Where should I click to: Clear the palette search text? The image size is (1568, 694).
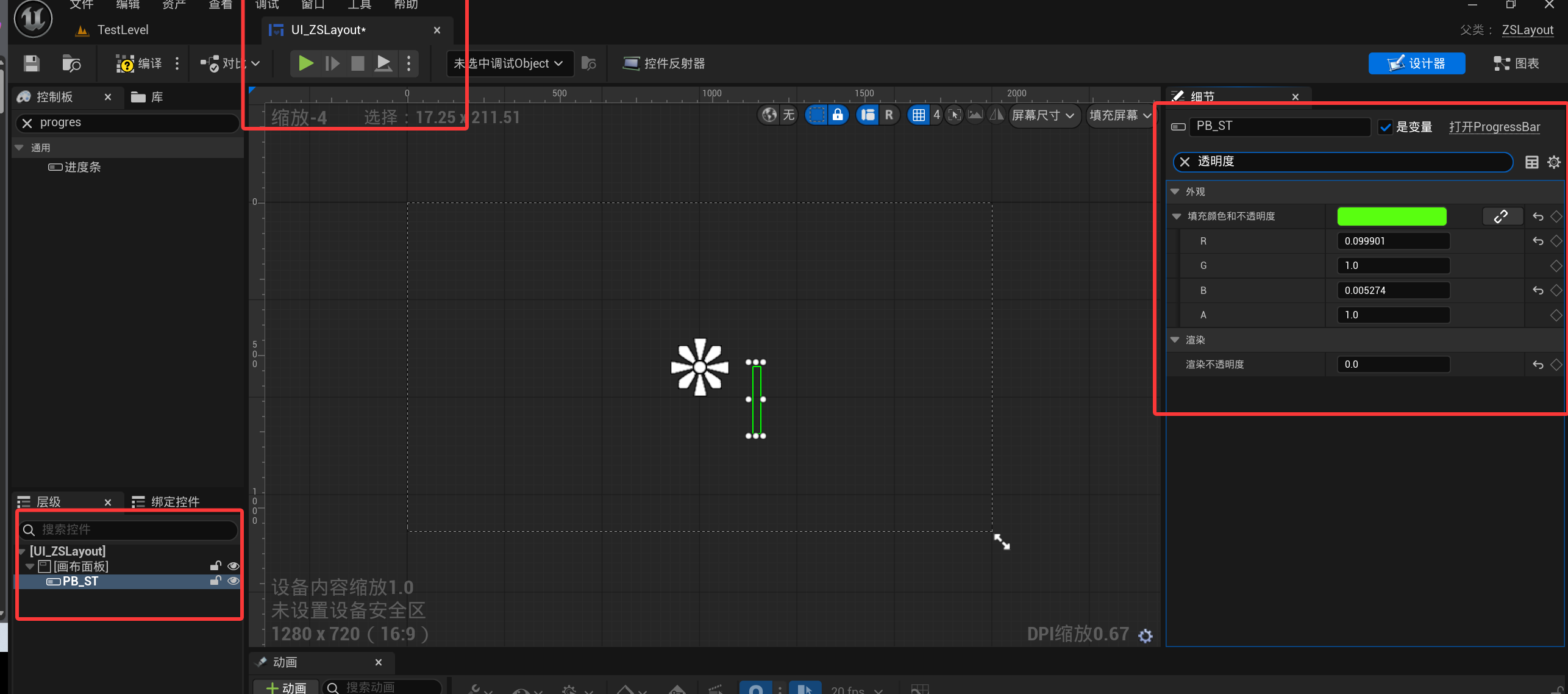pyautogui.click(x=27, y=123)
